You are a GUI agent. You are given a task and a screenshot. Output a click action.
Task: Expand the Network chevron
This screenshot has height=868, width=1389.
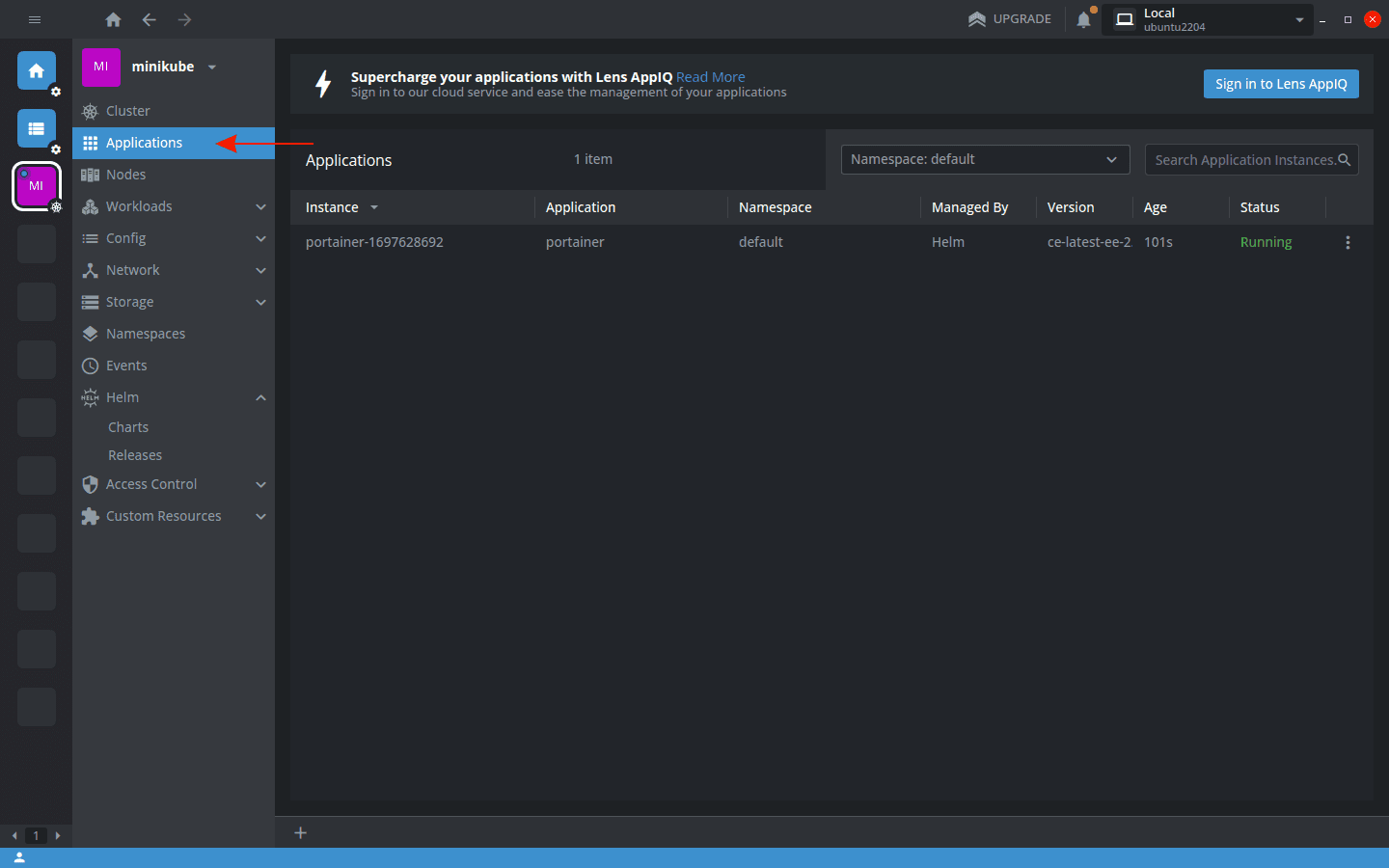pyautogui.click(x=260, y=270)
